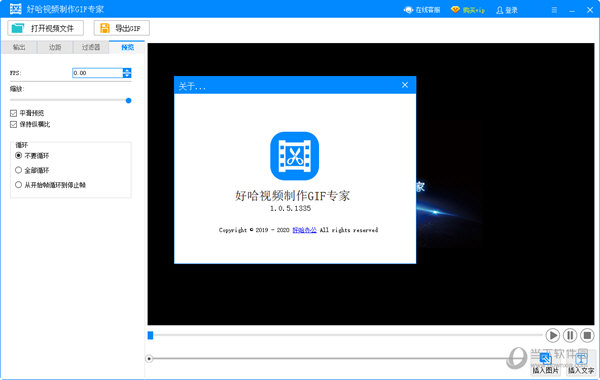Screen dimensions: 600x380
Task: Click the 打开视频文件 open video button
Action: pos(46,28)
